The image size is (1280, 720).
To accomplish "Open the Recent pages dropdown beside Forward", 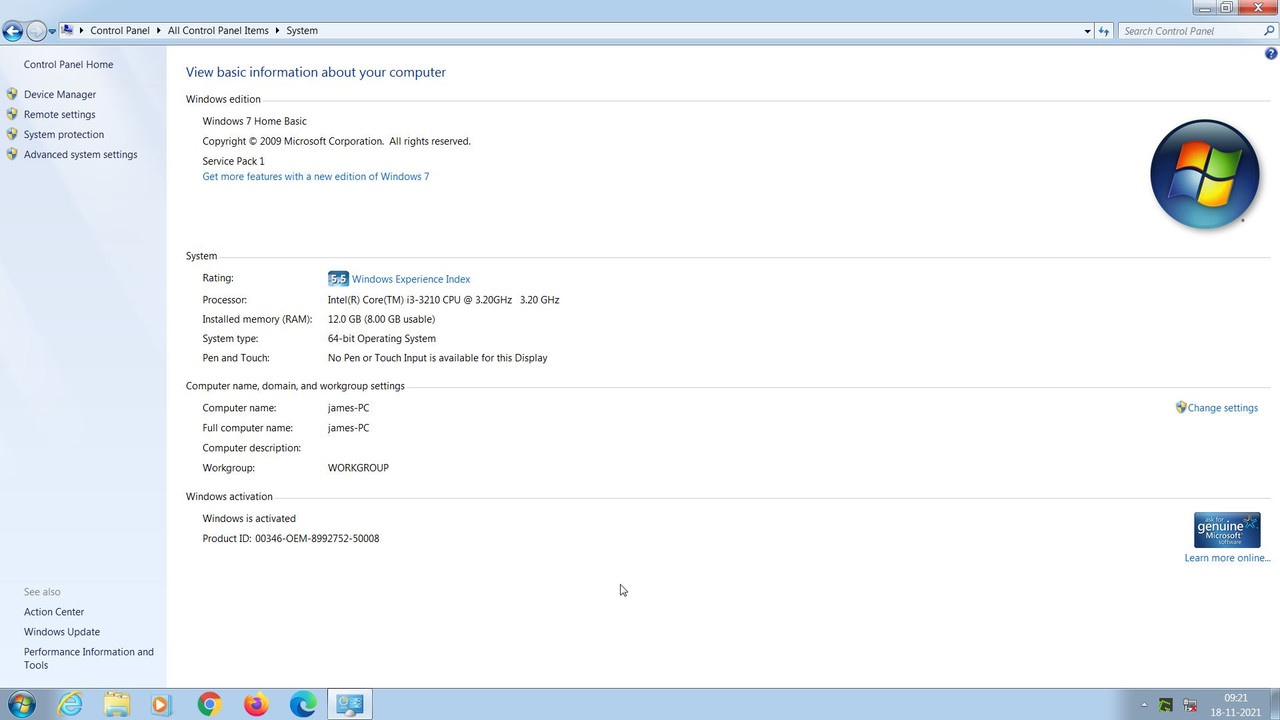I will (52, 32).
